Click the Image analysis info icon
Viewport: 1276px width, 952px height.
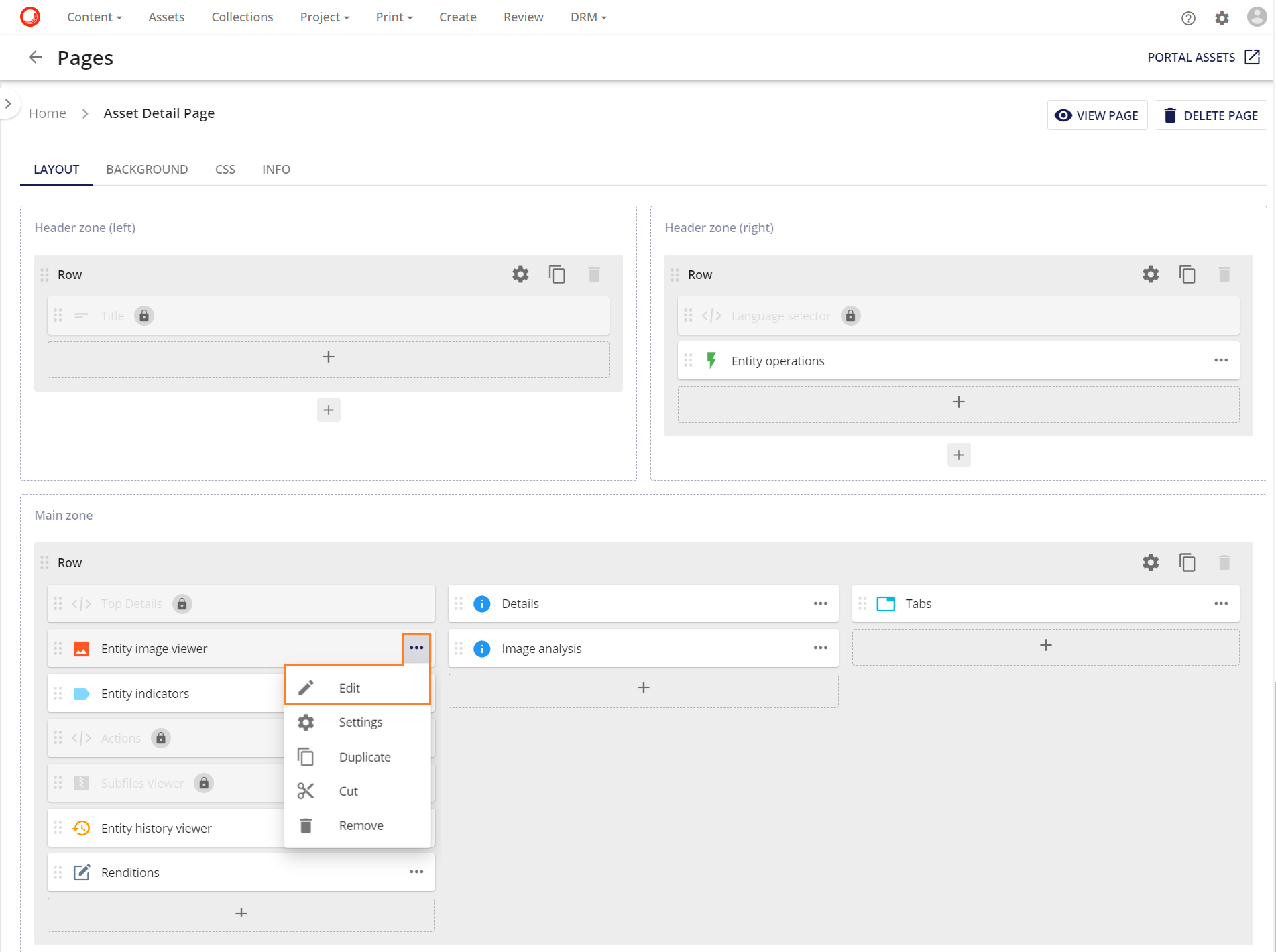click(x=481, y=648)
